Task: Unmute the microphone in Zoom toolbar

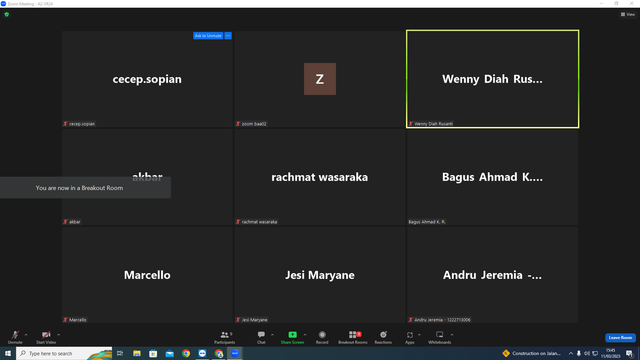Action: pos(15,337)
